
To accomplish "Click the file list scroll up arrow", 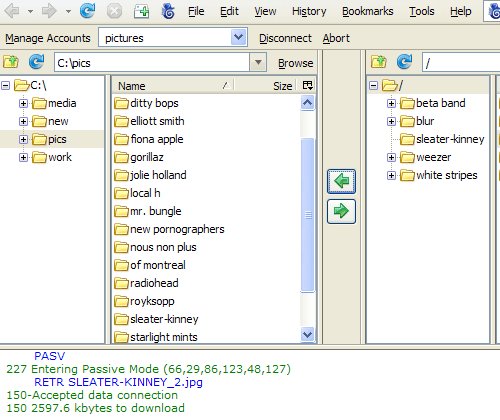I will [x=307, y=103].
